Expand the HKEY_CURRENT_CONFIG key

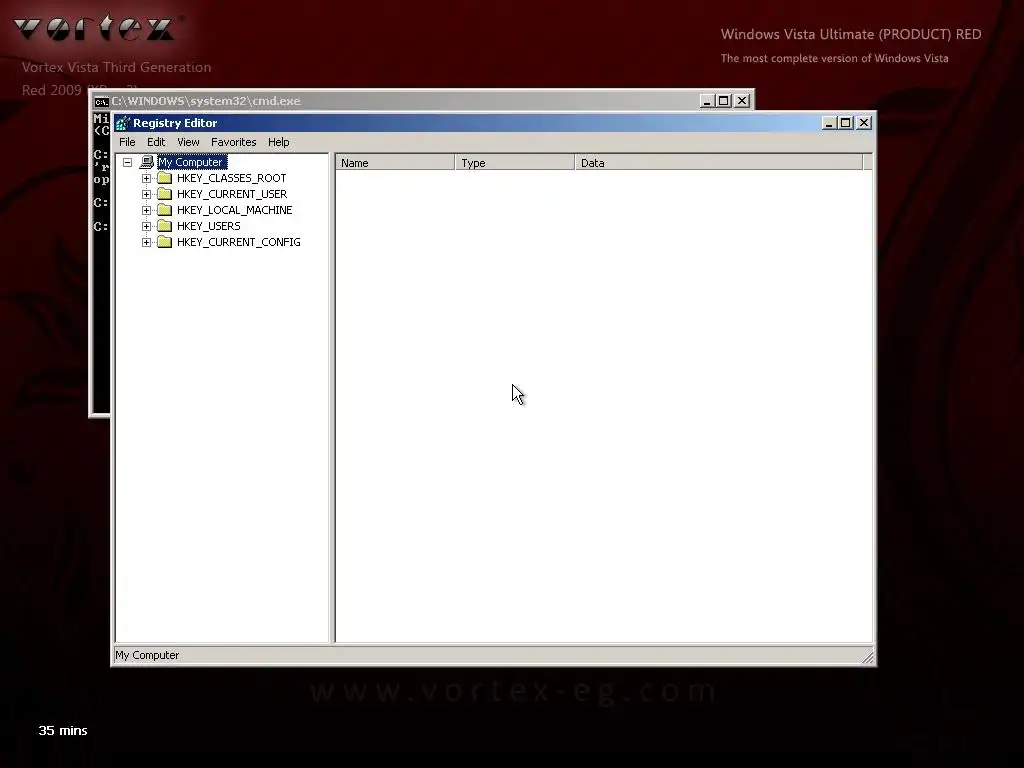point(146,242)
